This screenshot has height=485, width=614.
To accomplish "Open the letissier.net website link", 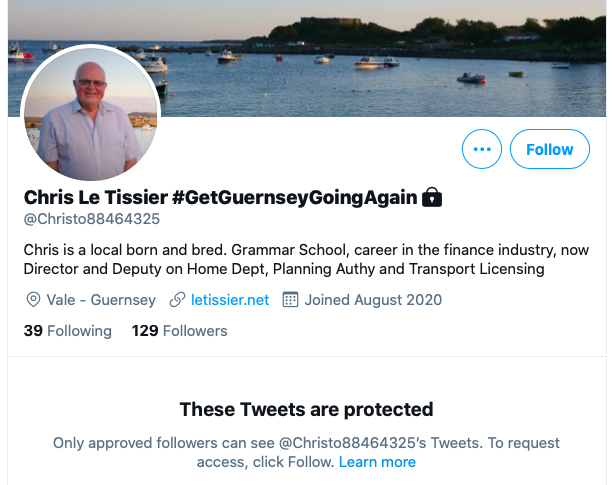I will click(x=230, y=300).
